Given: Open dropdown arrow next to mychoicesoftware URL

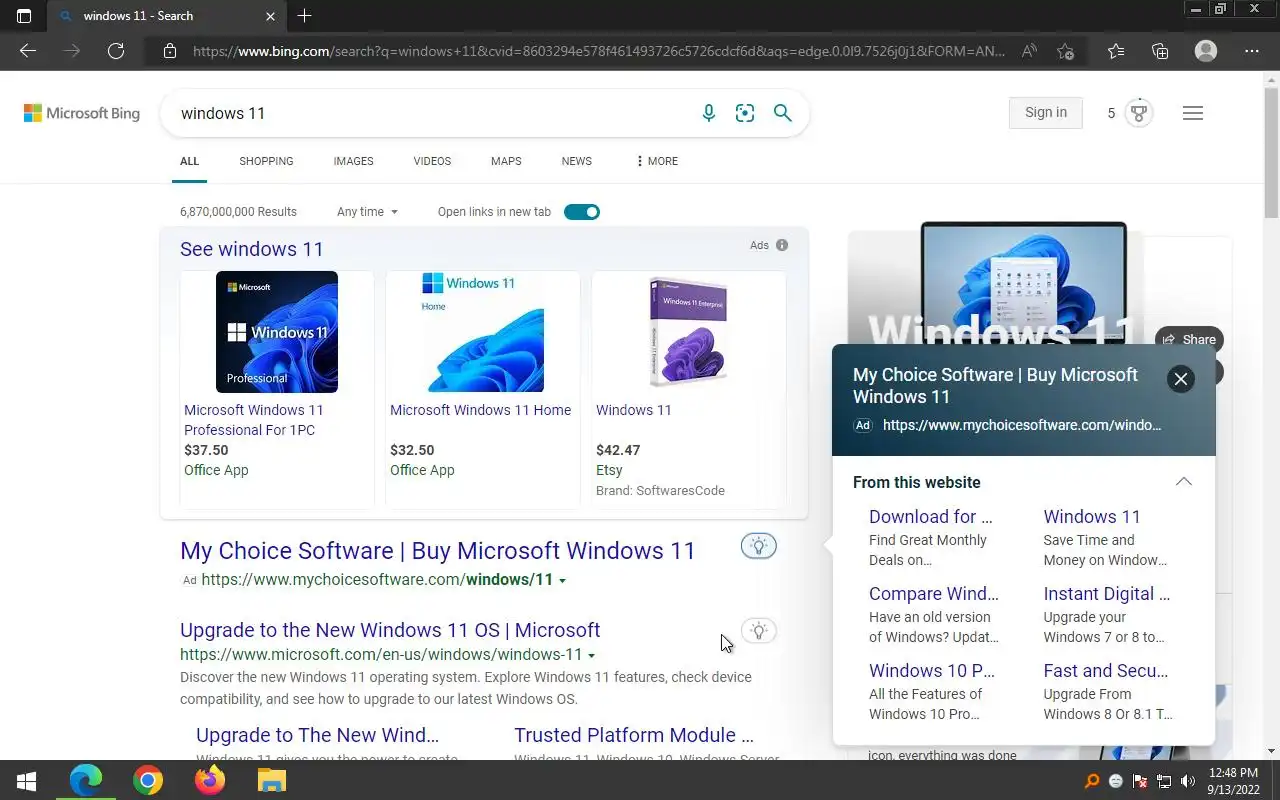Looking at the screenshot, I should pyautogui.click(x=563, y=581).
